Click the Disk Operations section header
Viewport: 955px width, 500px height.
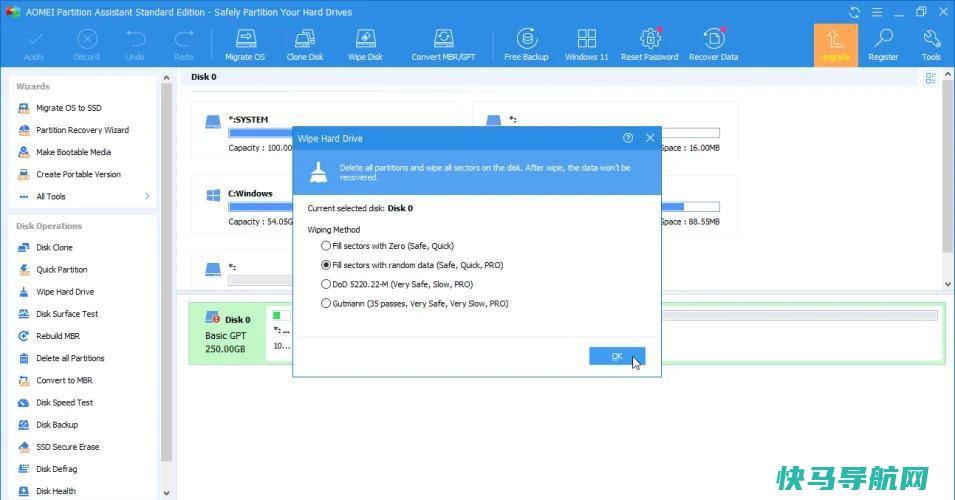pos(49,226)
